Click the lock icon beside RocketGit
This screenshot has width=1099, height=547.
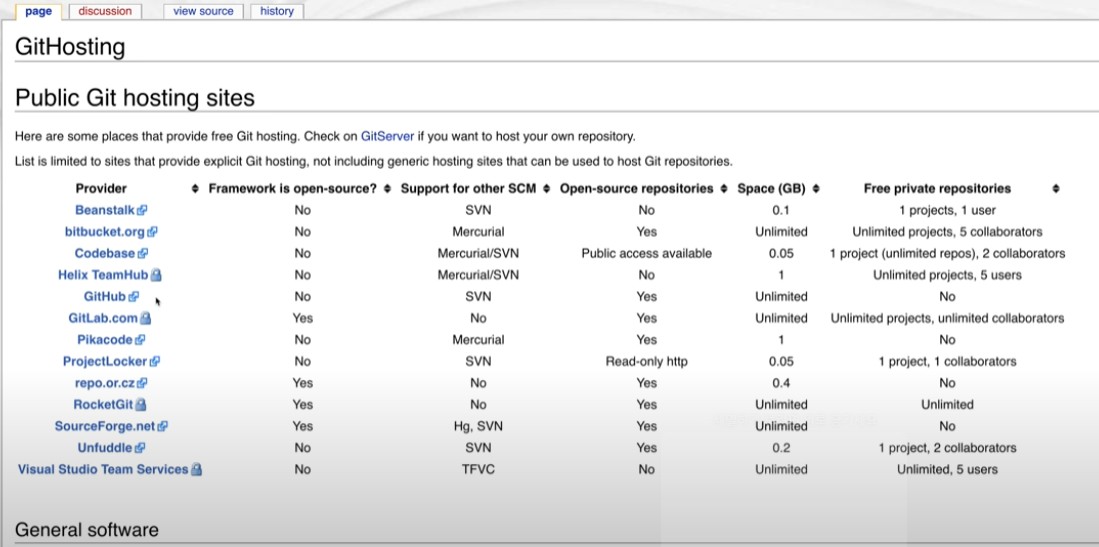(x=141, y=405)
